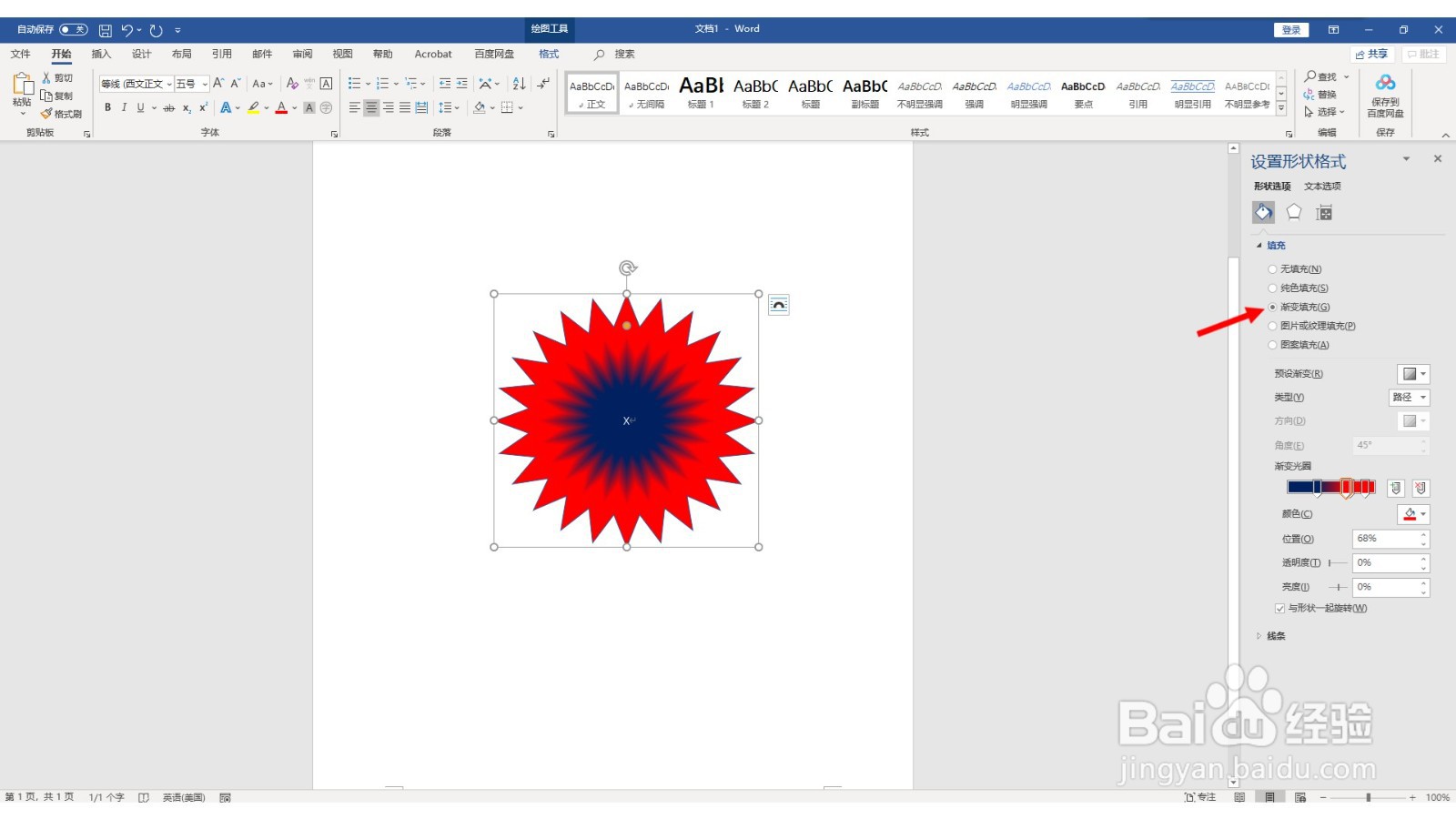Click the character border icon
Image resolution: width=1456 pixels, height=819 pixels.
[x=326, y=84]
